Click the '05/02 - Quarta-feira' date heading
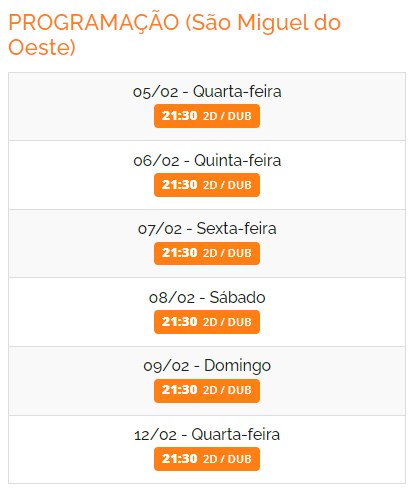 pyautogui.click(x=207, y=92)
